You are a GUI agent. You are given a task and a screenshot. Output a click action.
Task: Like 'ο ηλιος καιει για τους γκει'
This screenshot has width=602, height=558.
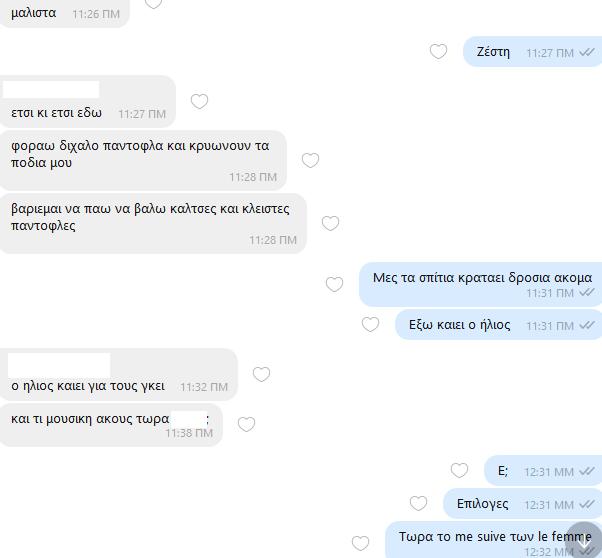click(261, 374)
